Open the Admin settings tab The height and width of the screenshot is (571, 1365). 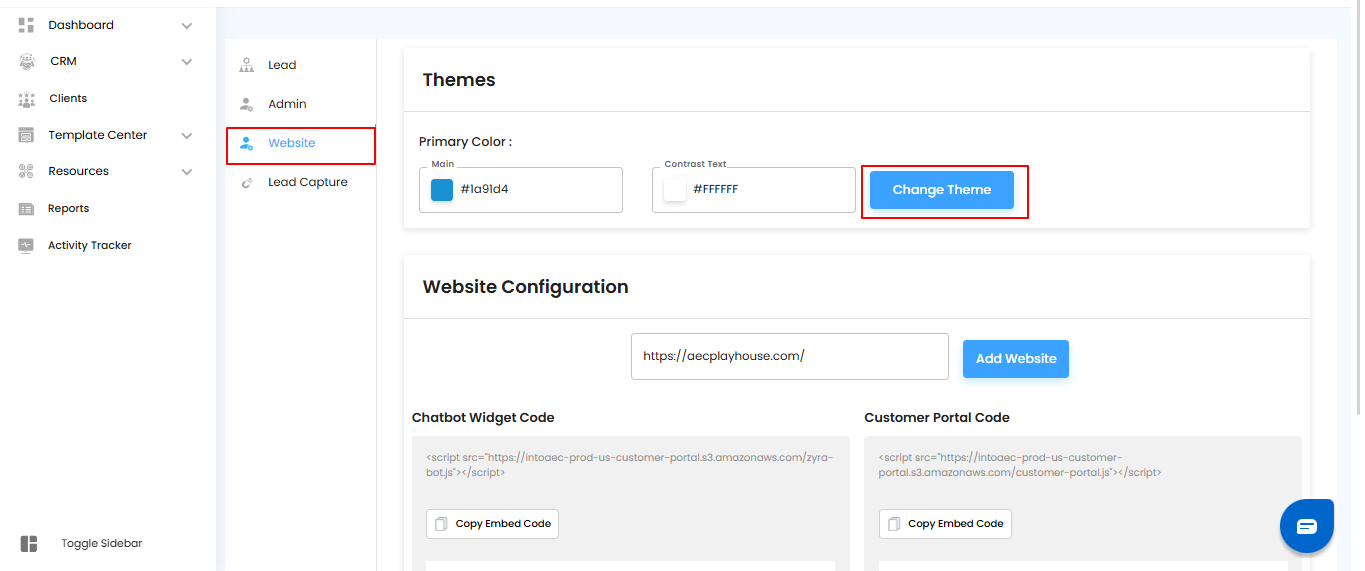(x=286, y=104)
